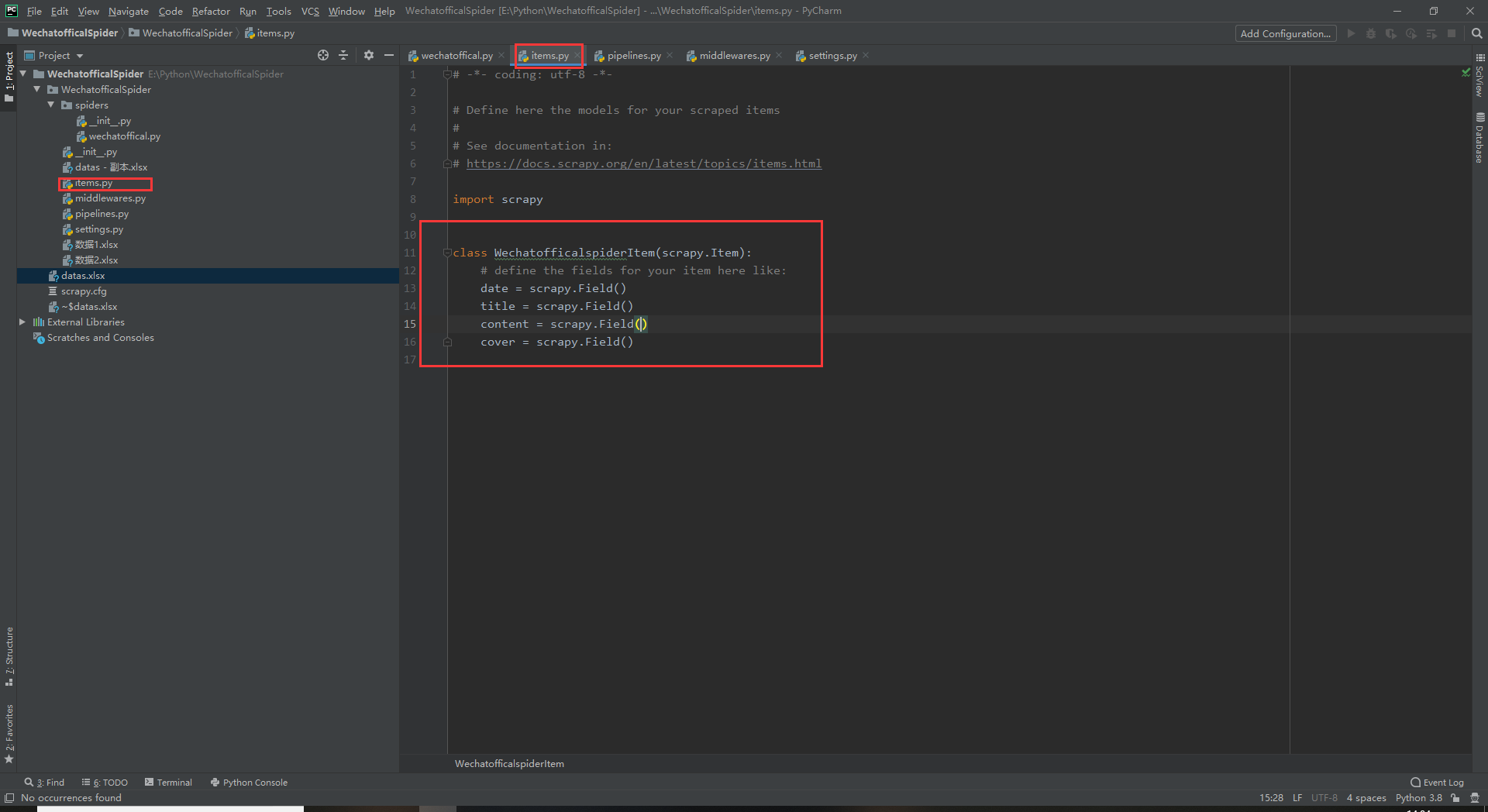The width and height of the screenshot is (1488, 812).
Task: Click the inspection profile hat icon
Action: (1475, 798)
